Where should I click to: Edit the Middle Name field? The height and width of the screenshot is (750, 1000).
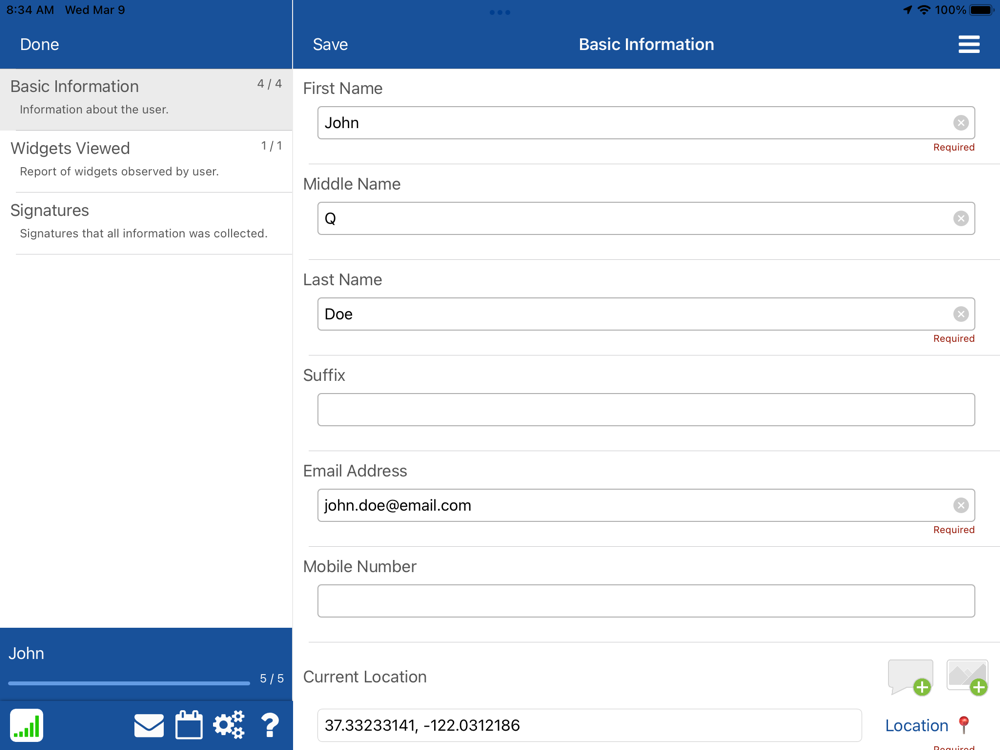point(646,219)
